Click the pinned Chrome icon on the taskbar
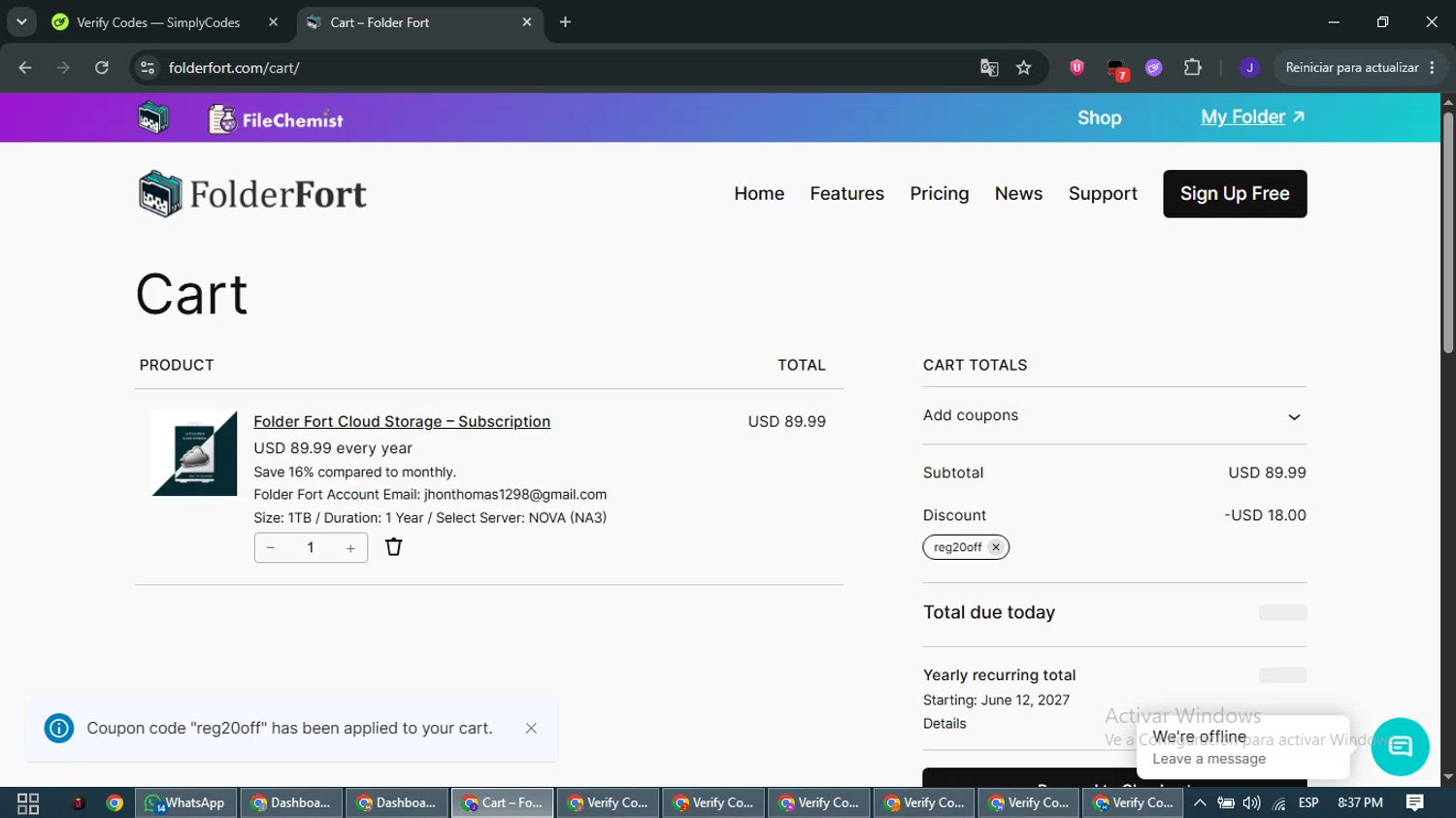This screenshot has height=818, width=1456. tap(115, 803)
